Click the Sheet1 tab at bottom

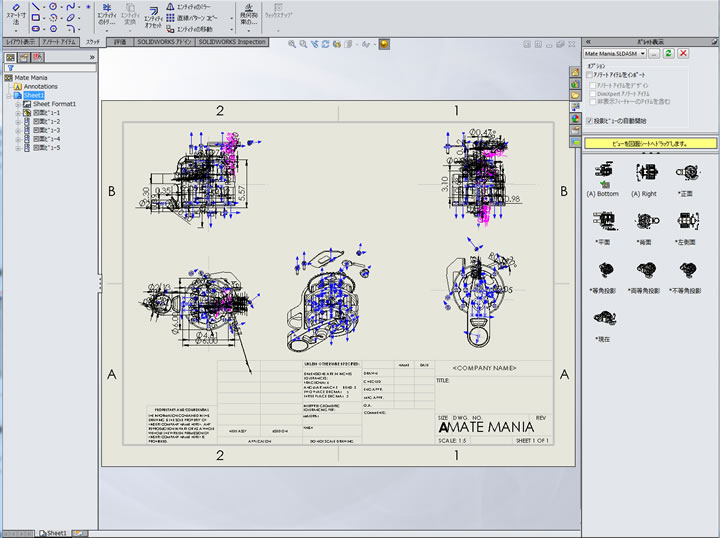point(53,533)
